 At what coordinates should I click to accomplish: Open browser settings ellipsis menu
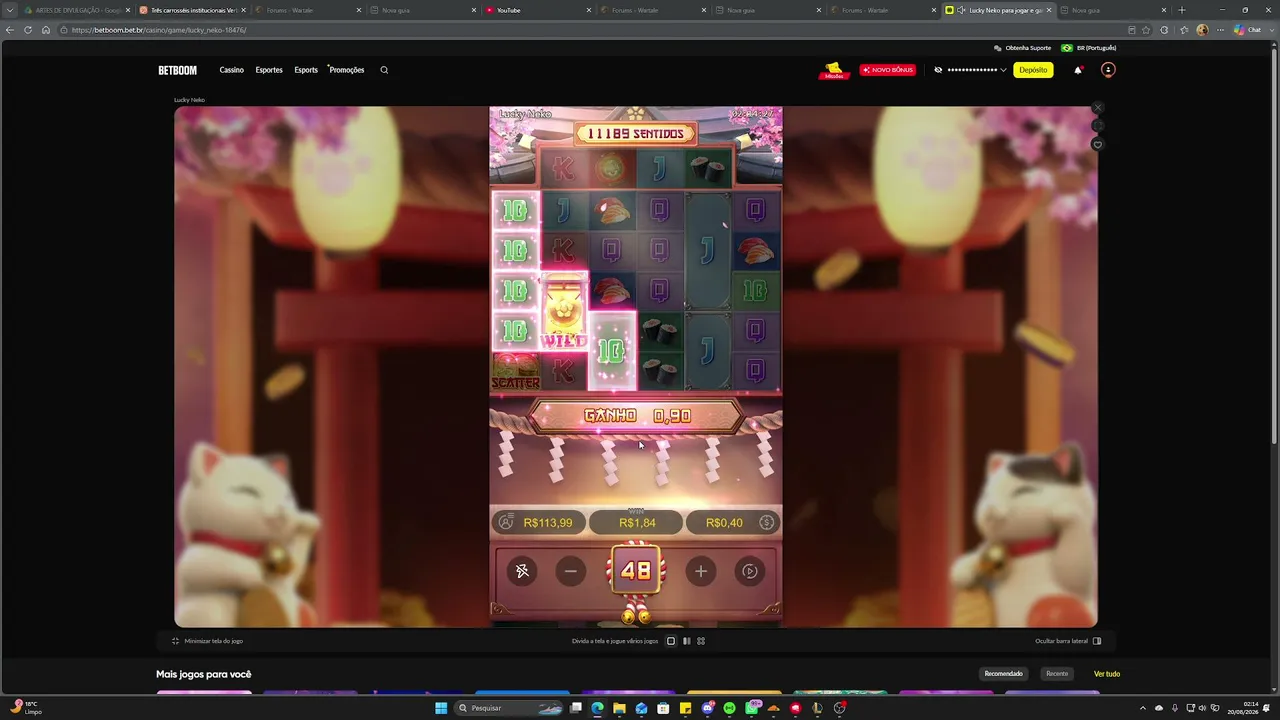1220,30
